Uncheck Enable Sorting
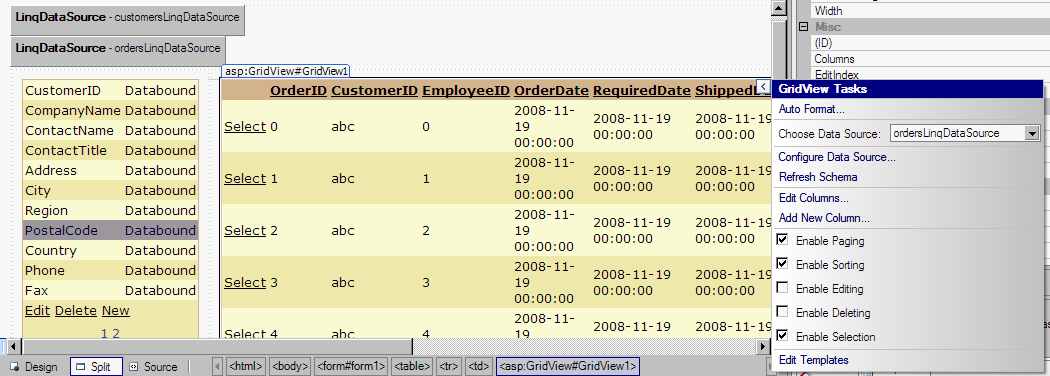 point(781,264)
